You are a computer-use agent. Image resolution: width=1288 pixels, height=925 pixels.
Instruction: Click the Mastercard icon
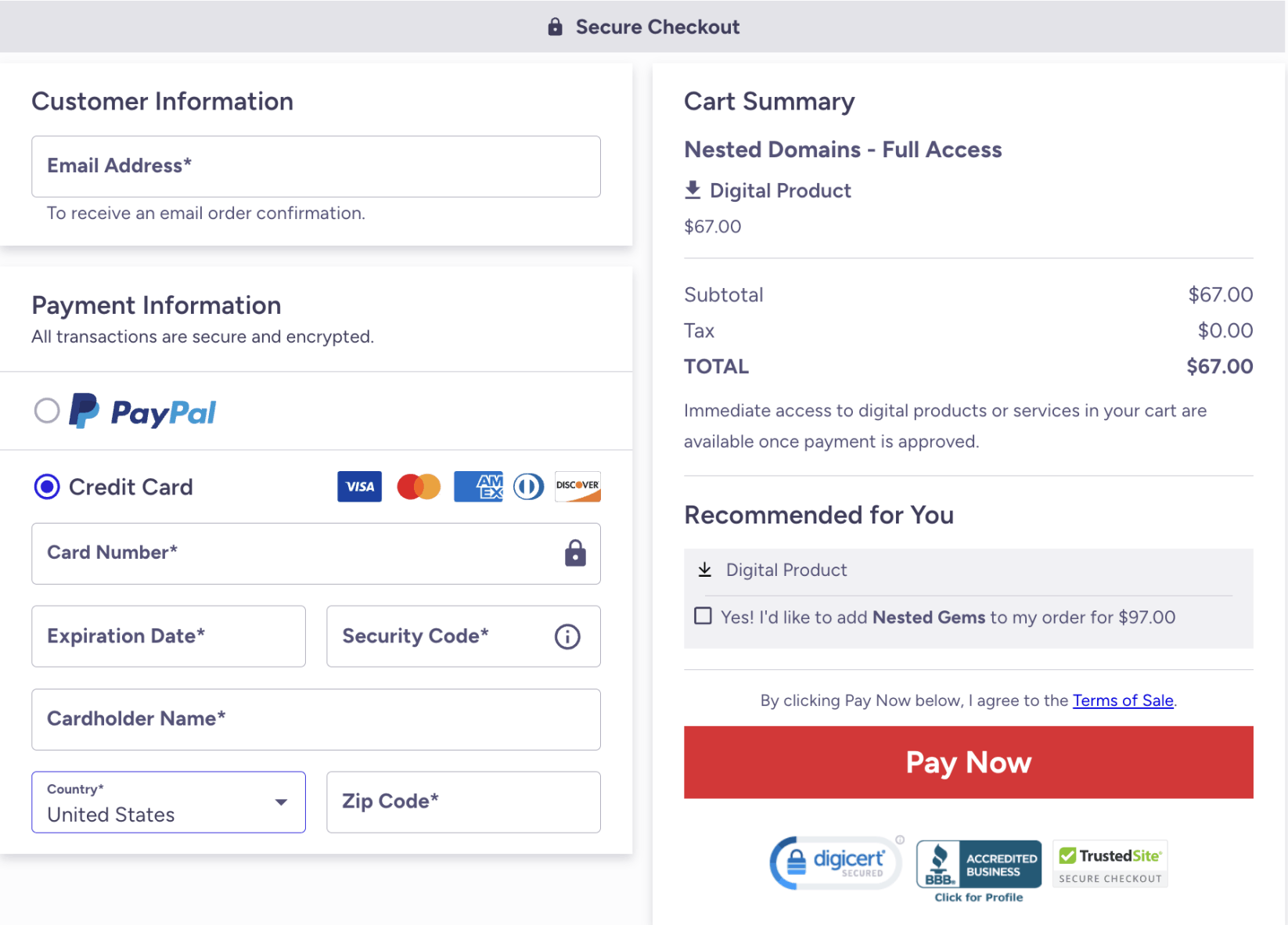[x=419, y=486]
